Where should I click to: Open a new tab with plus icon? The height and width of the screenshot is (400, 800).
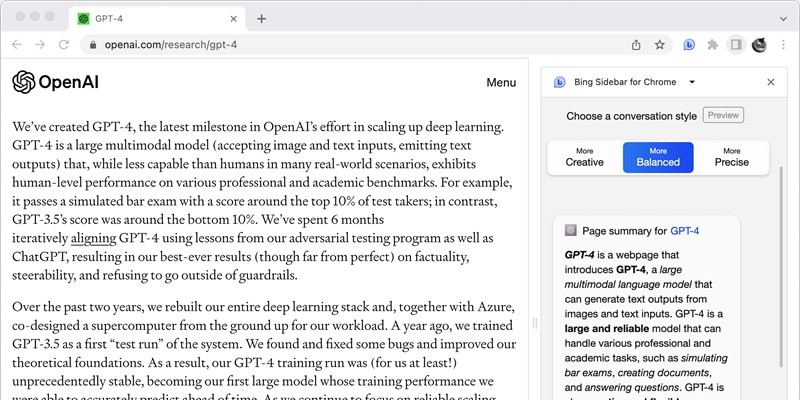pyautogui.click(x=261, y=19)
